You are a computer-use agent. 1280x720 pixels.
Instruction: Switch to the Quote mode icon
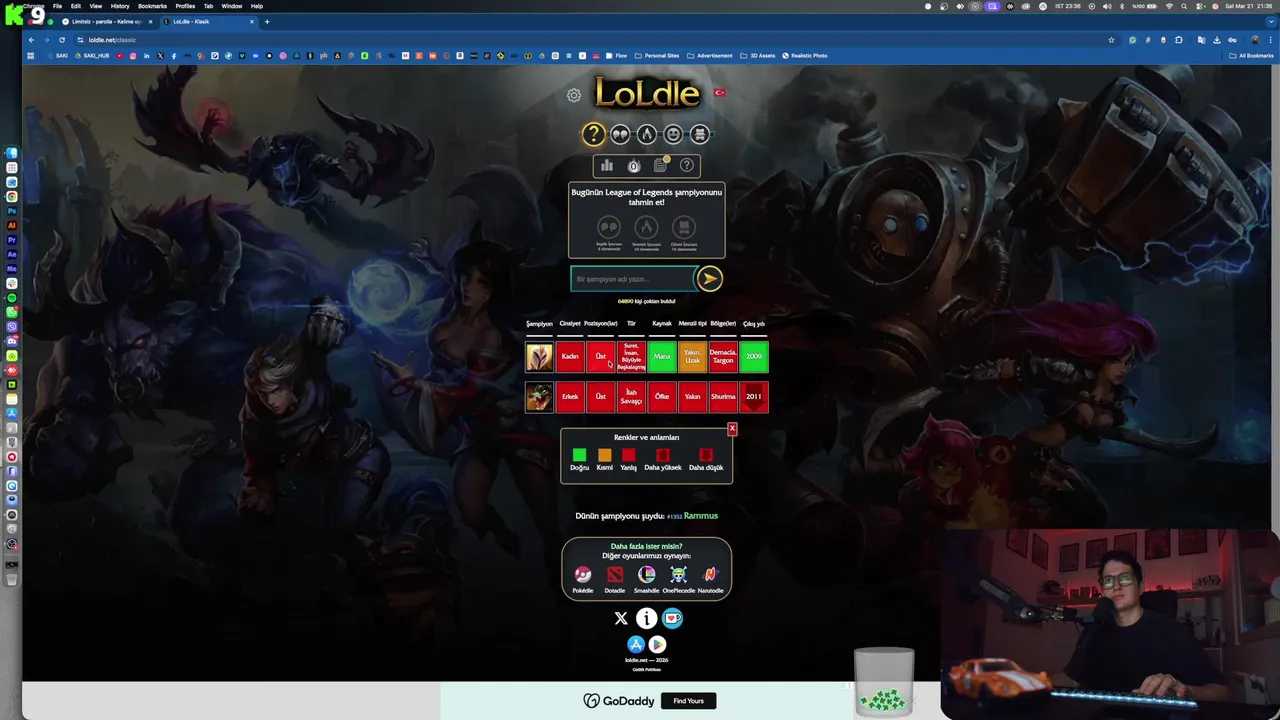(620, 134)
